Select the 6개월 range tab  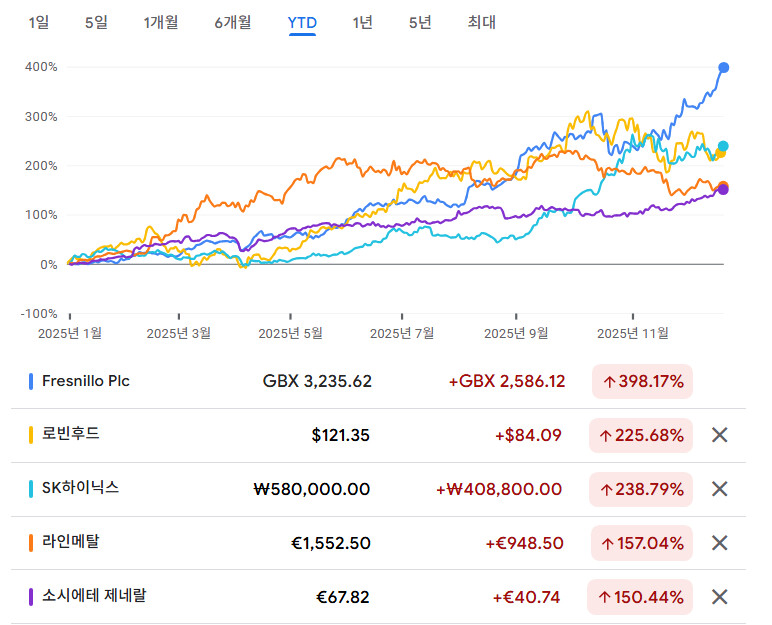click(x=232, y=22)
